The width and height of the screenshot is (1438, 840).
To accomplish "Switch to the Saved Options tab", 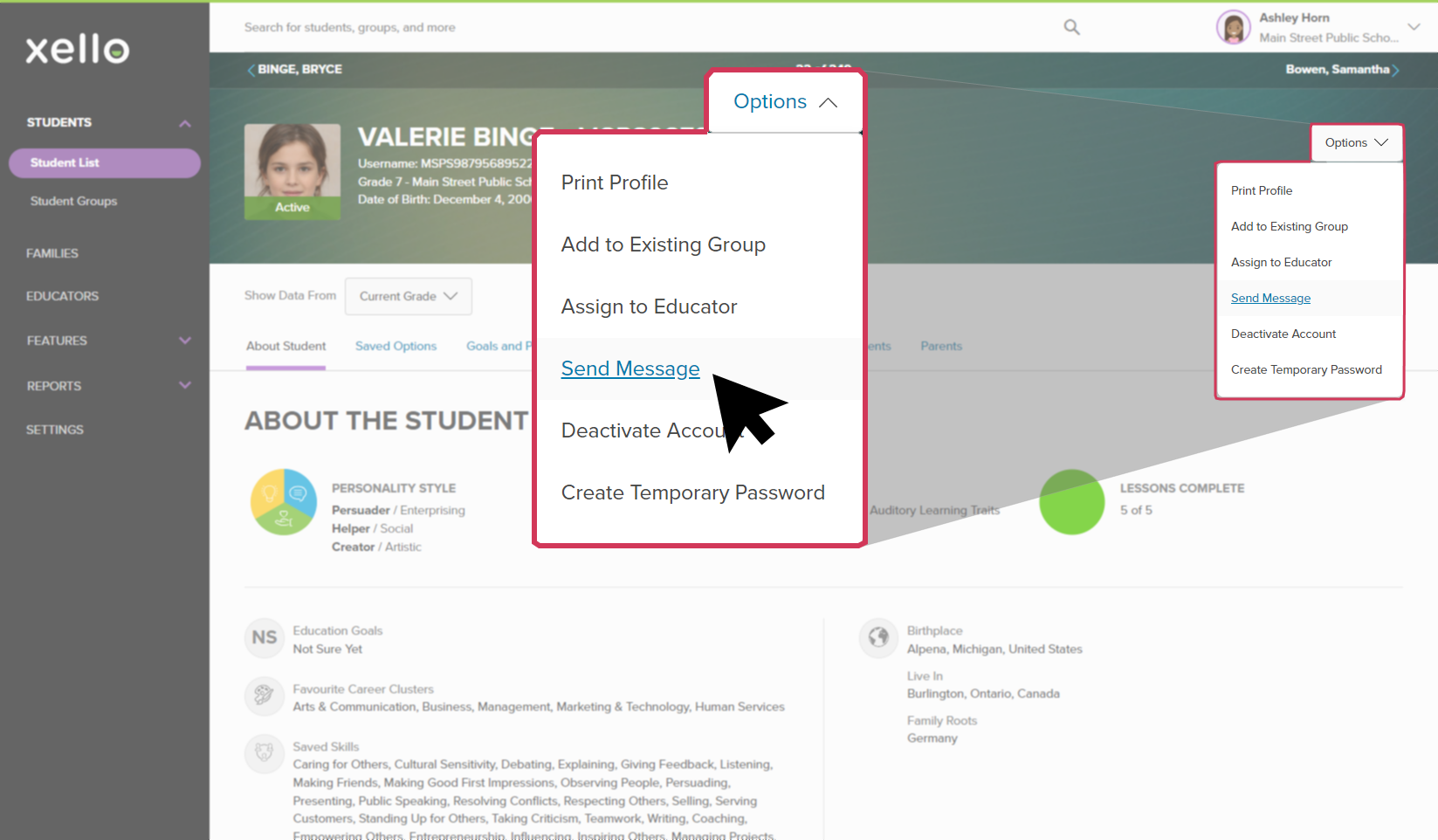I will pyautogui.click(x=396, y=347).
